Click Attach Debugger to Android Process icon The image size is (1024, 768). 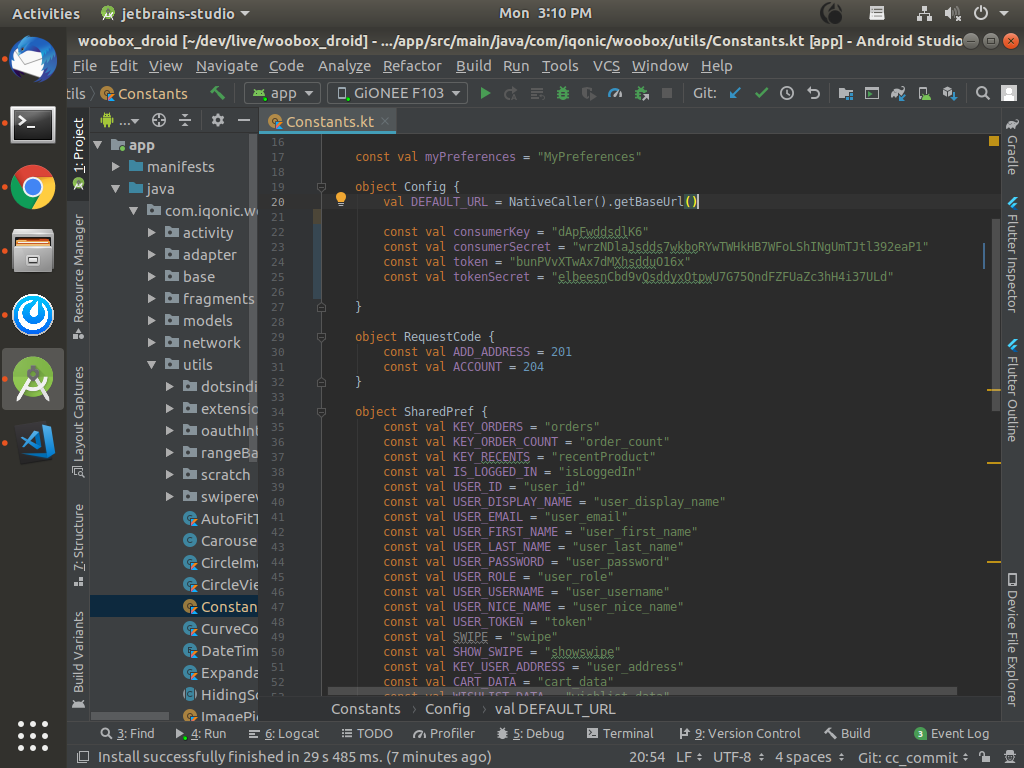(x=641, y=93)
